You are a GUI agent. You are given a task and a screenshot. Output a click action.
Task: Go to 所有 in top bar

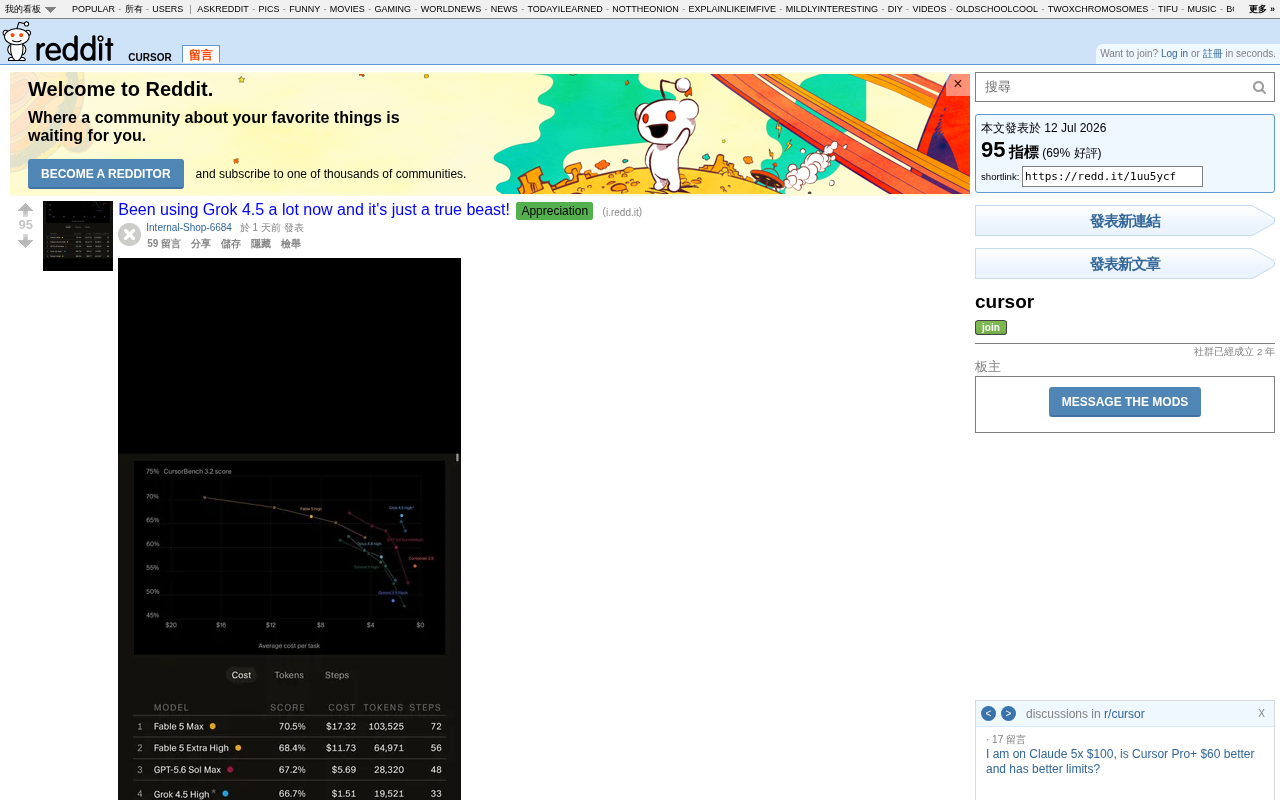click(x=134, y=9)
